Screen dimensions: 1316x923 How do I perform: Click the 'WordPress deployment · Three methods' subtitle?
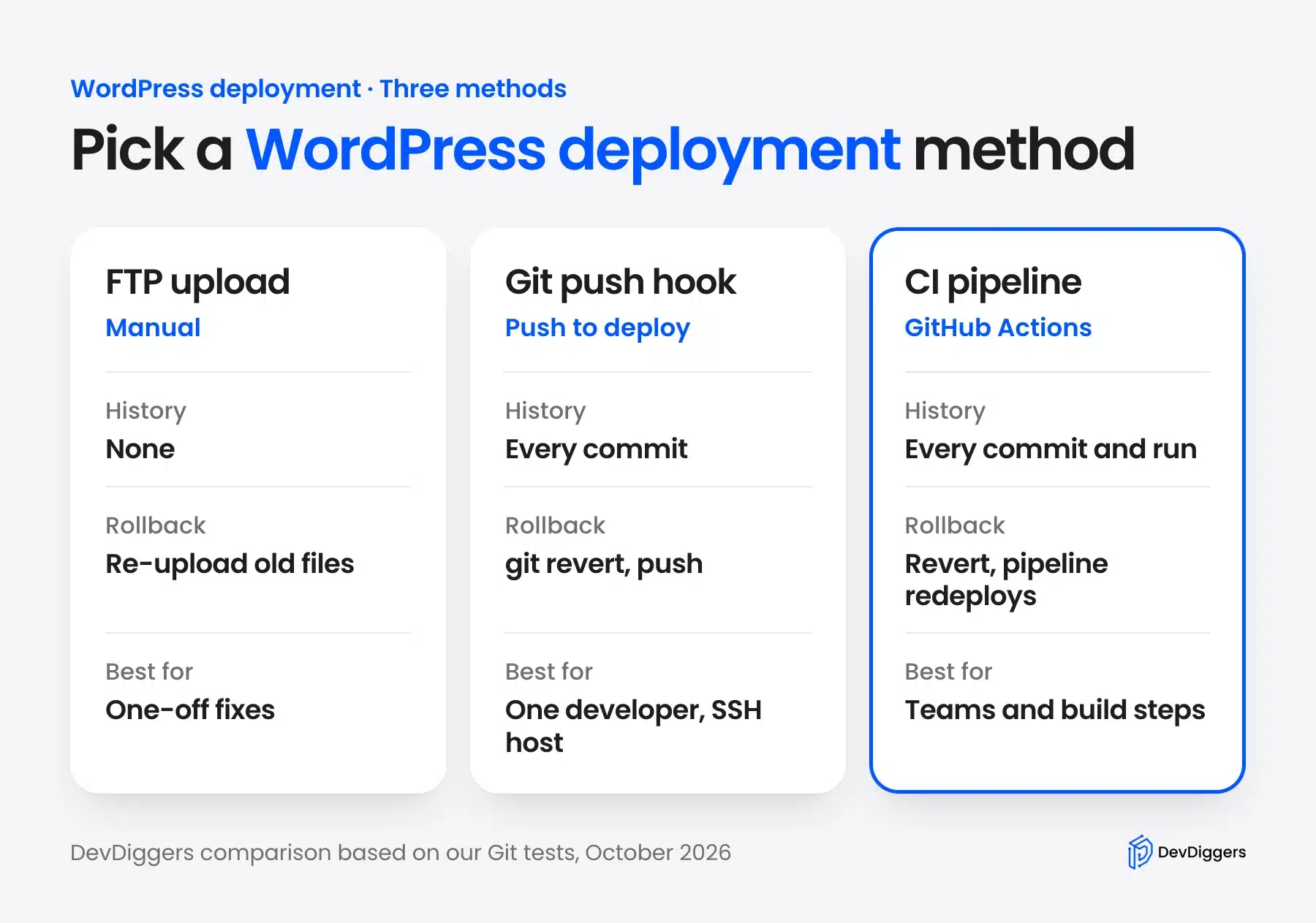[x=318, y=89]
